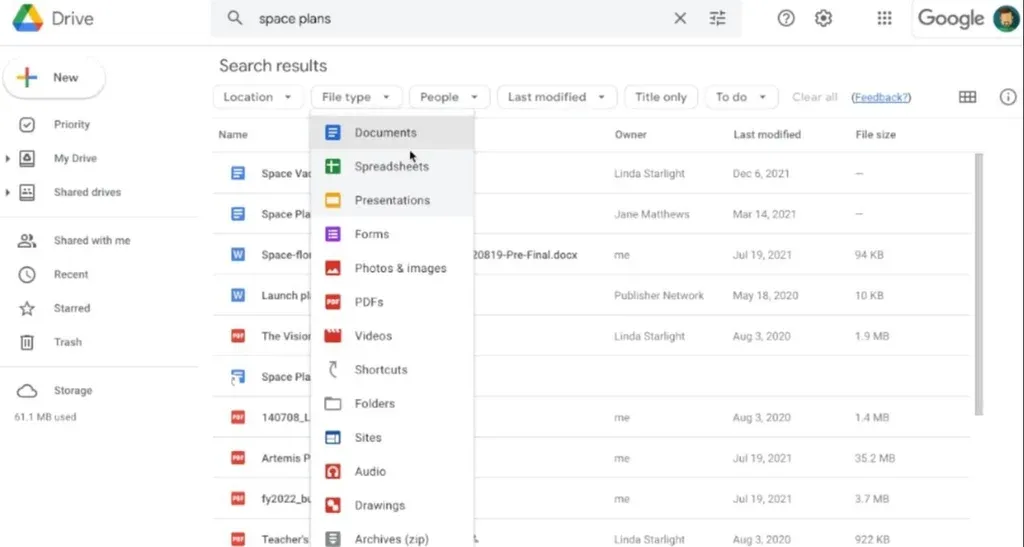Switch to grid layout view icon
This screenshot has height=547, width=1024.
(x=967, y=97)
